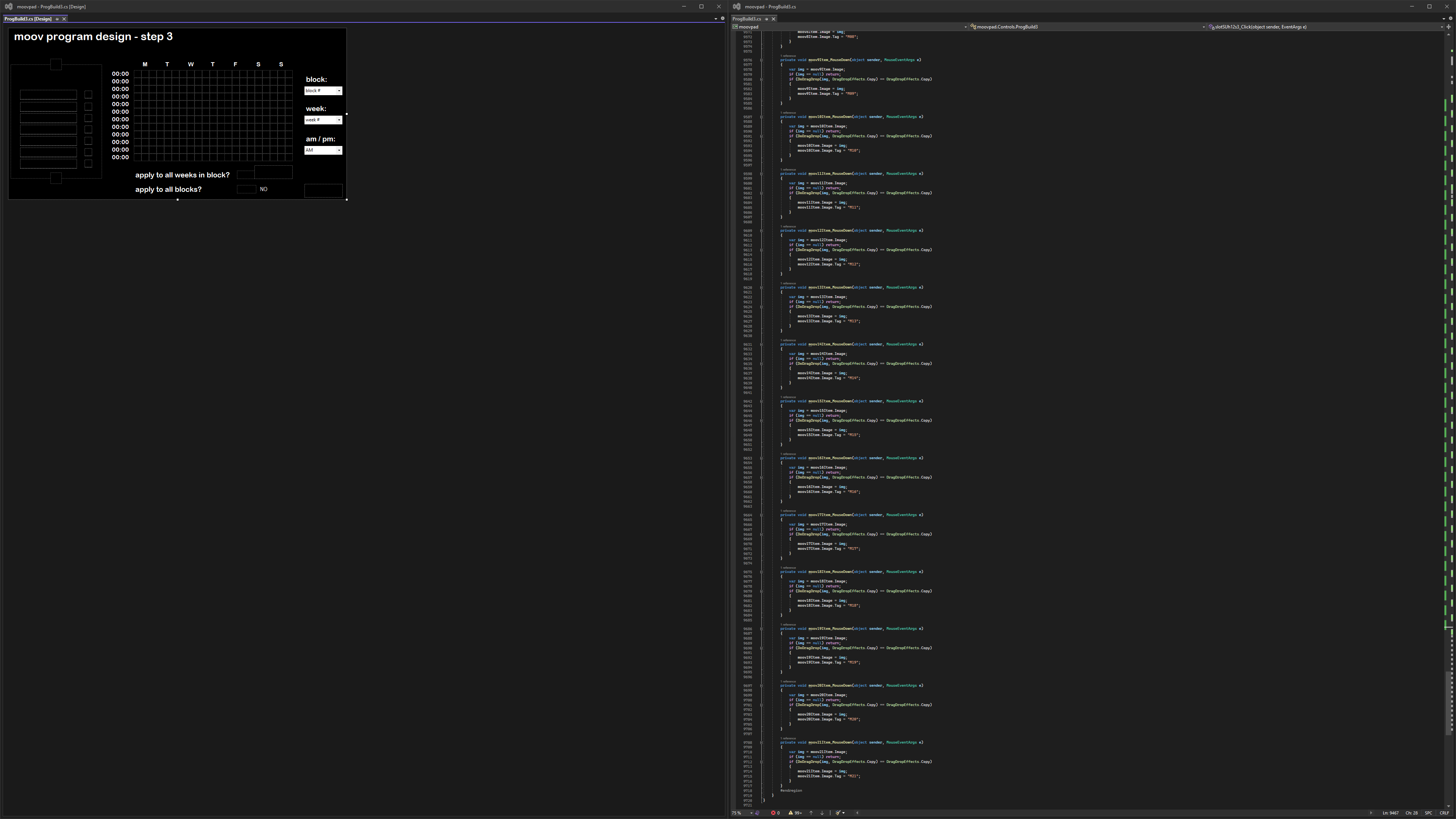Collapse the moov18Item_MouseDown method

pyautogui.click(x=761, y=572)
